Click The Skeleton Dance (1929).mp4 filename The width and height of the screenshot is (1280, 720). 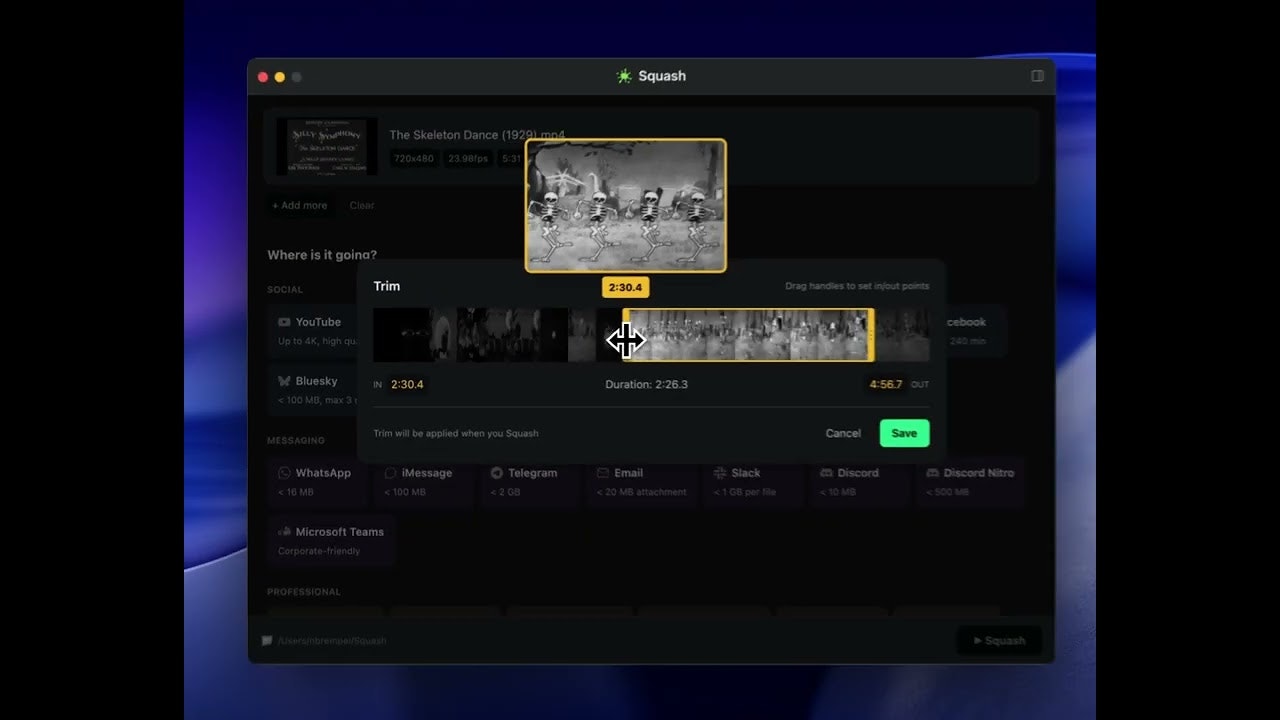[477, 135]
